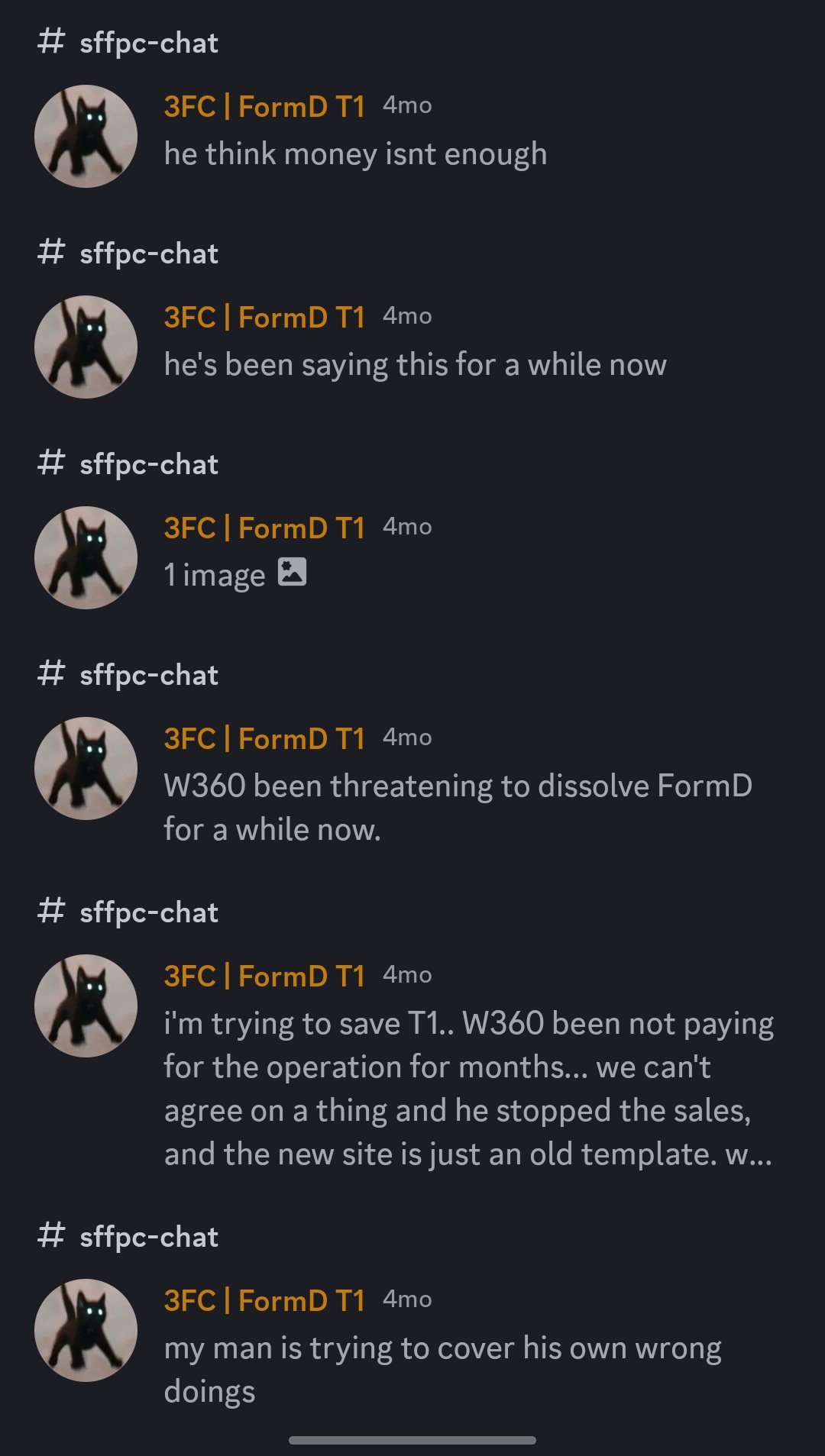Go to sffpc-chat label above "my man is trying"
Viewport: 825px width, 1456px height.
(x=149, y=1237)
